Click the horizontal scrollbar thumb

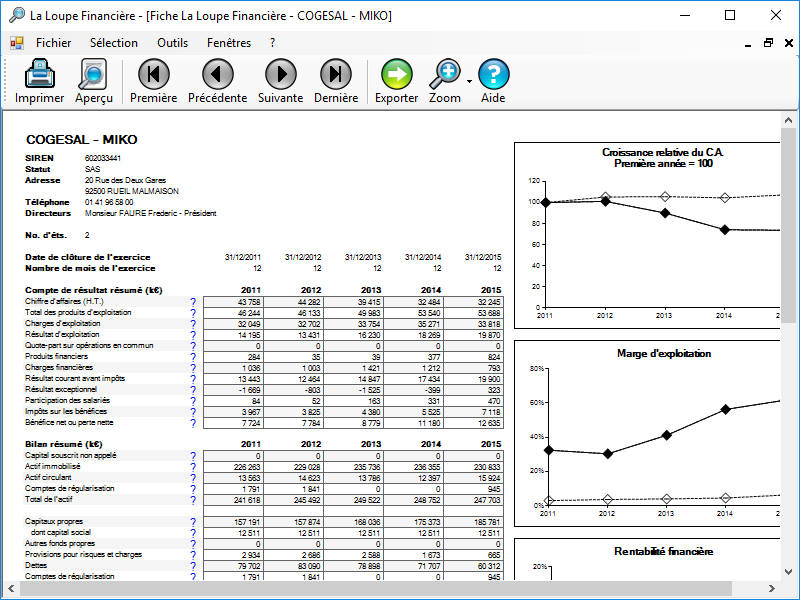click(x=376, y=588)
